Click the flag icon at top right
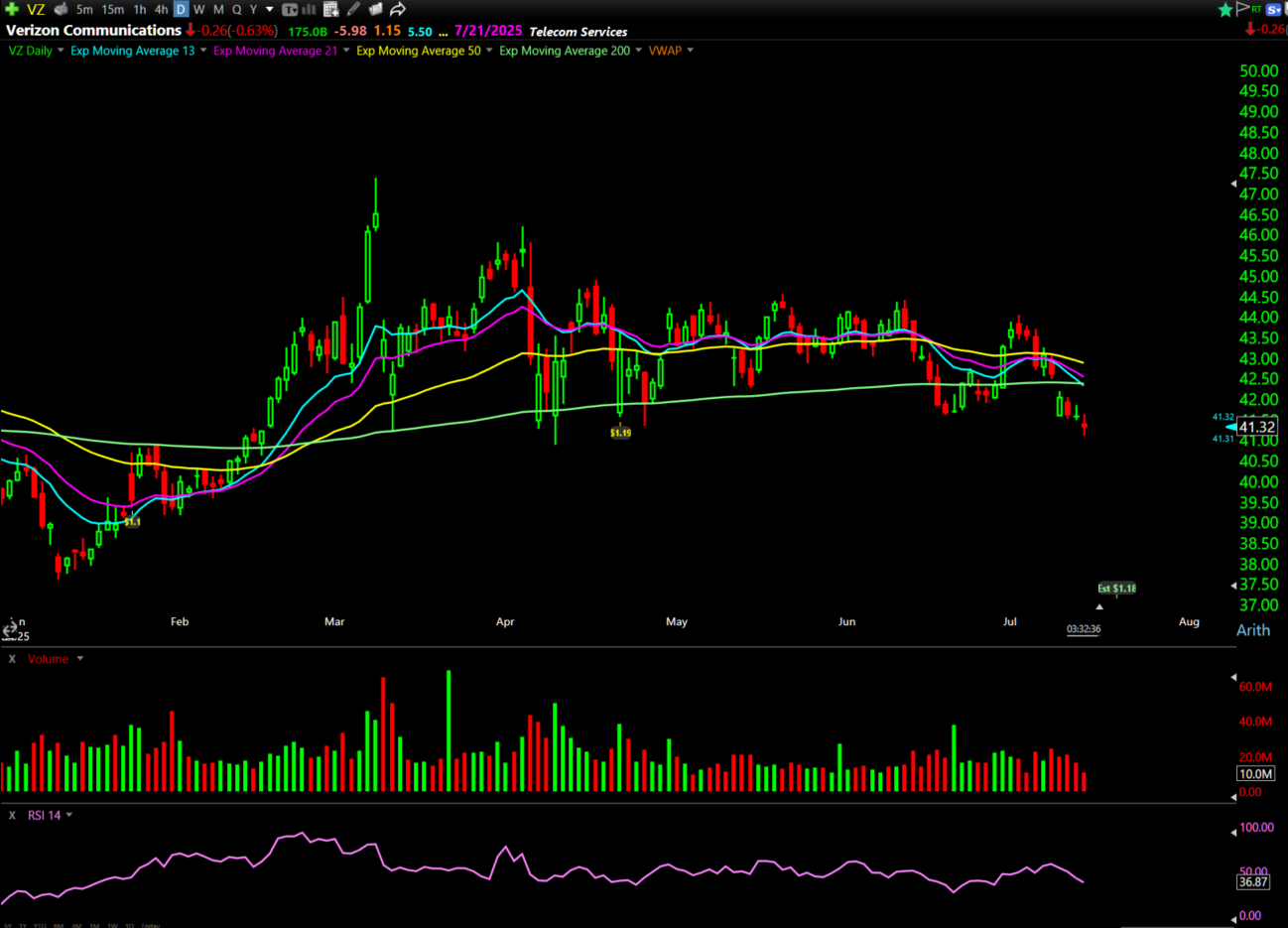 click(1242, 9)
